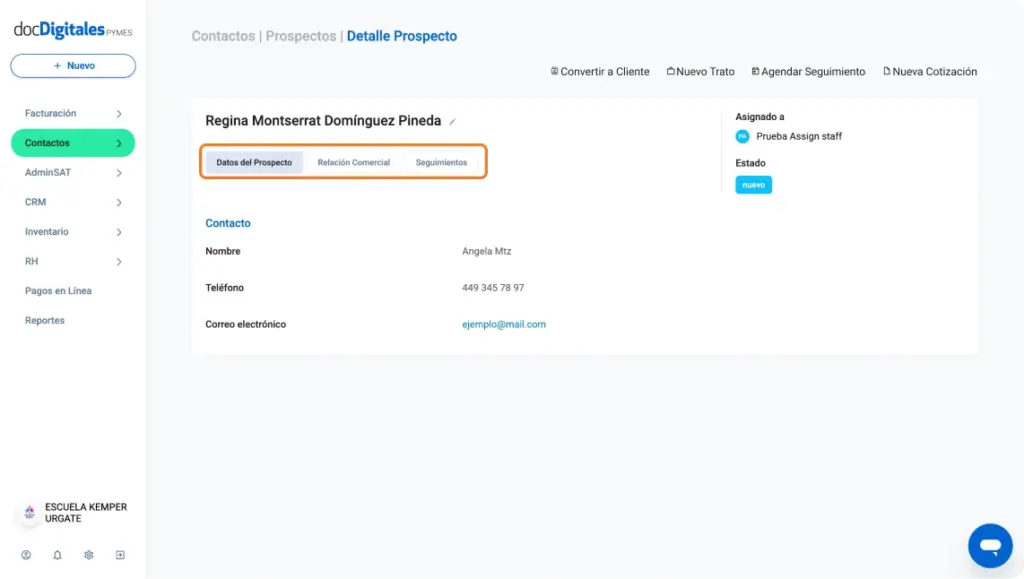The image size is (1024, 579).
Task: Click the Nueva Cotización action
Action: [930, 72]
